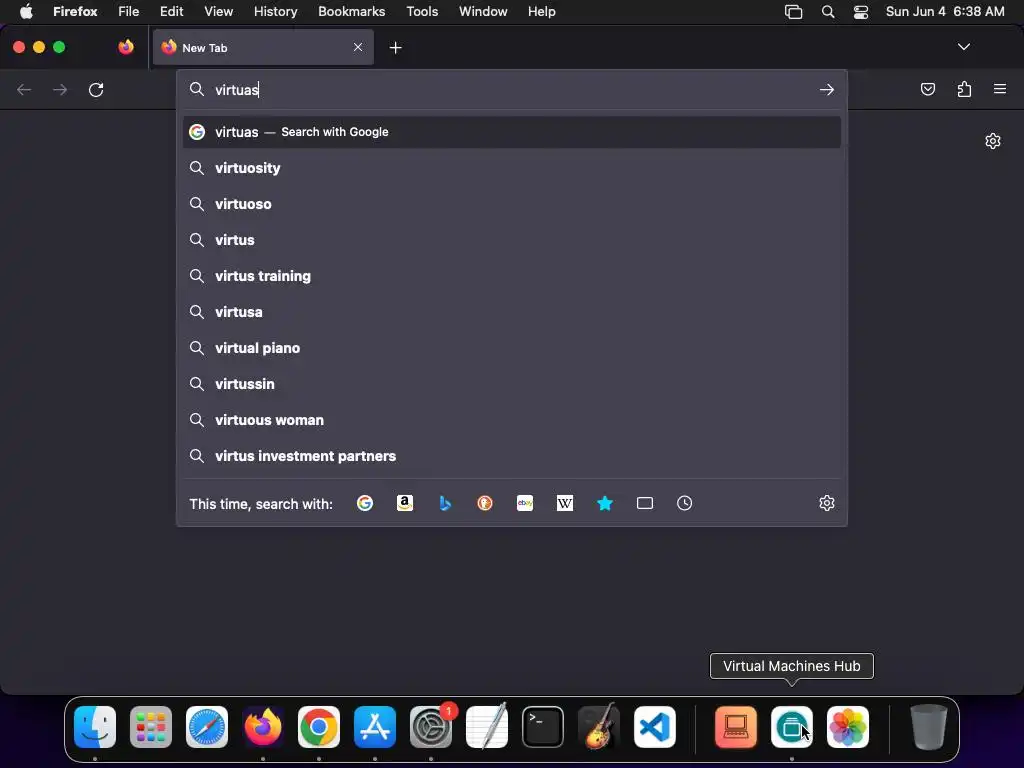Open the Apple menu
The width and height of the screenshot is (1024, 768).
pos(25,12)
